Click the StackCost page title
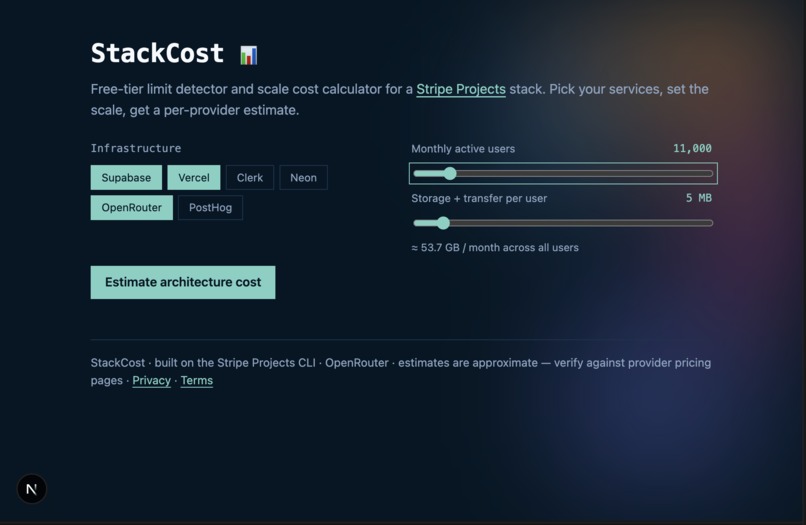The width and height of the screenshot is (806, 525). click(x=157, y=53)
